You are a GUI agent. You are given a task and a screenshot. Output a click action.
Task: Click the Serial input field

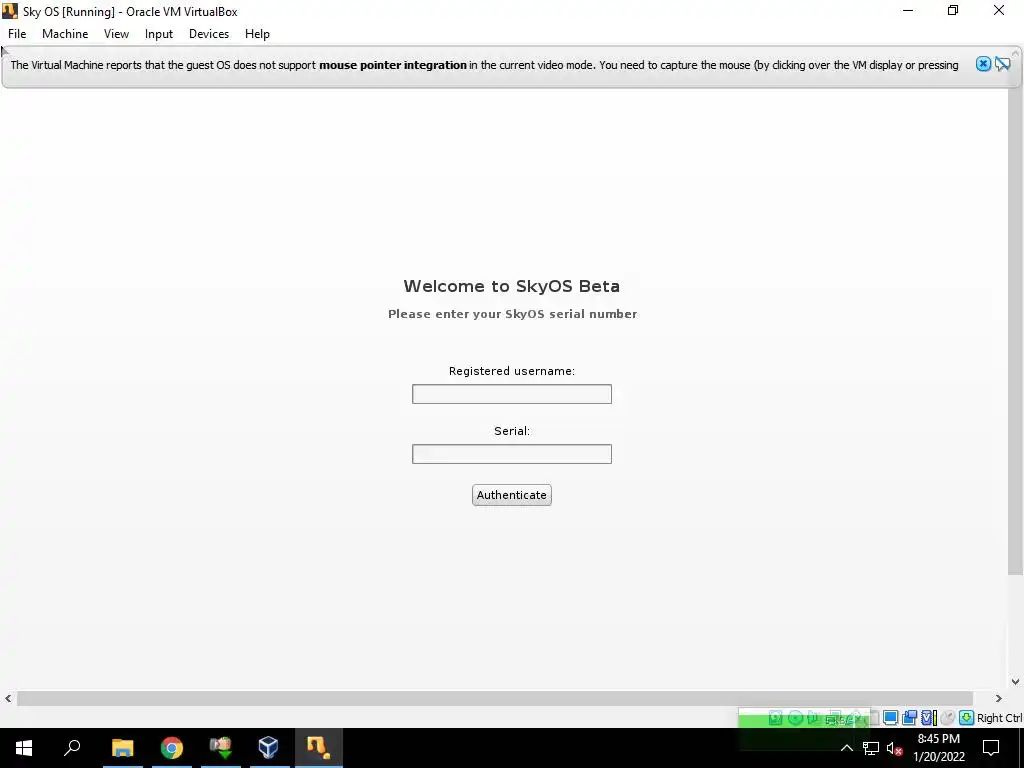click(511, 454)
